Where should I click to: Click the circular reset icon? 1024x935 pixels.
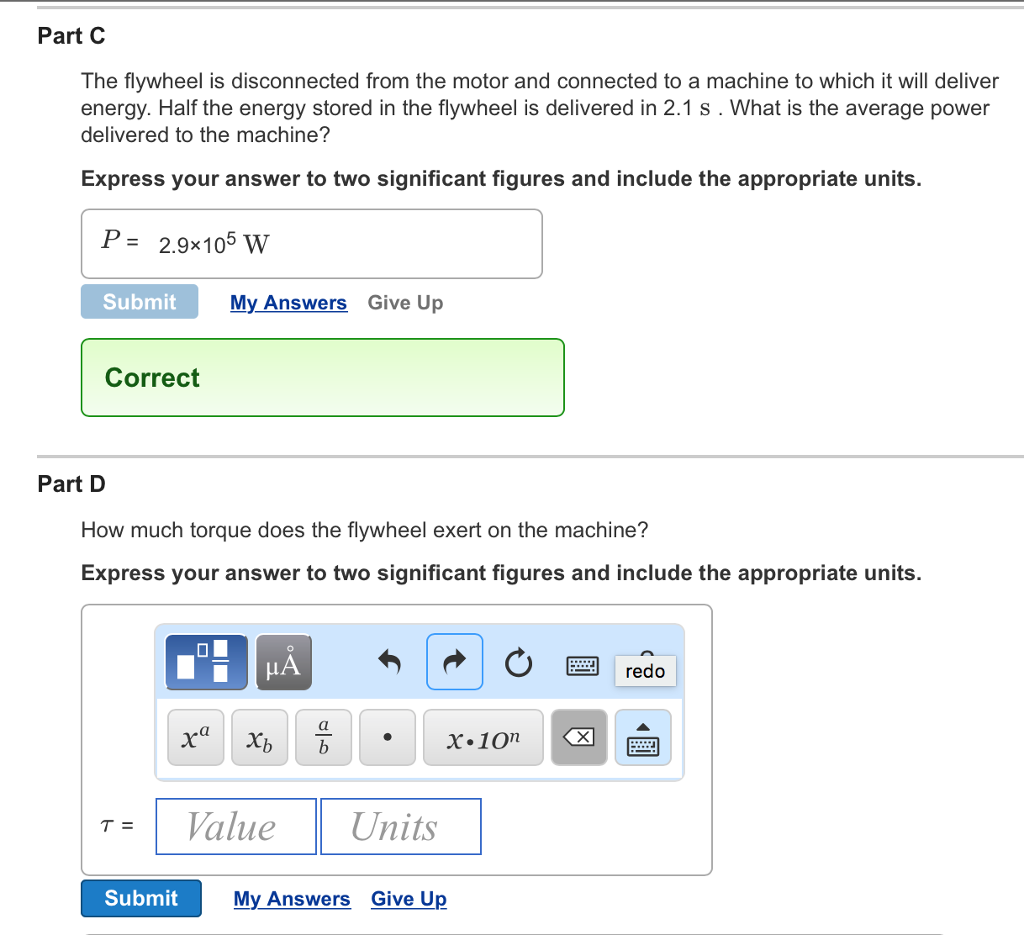pyautogui.click(x=517, y=662)
